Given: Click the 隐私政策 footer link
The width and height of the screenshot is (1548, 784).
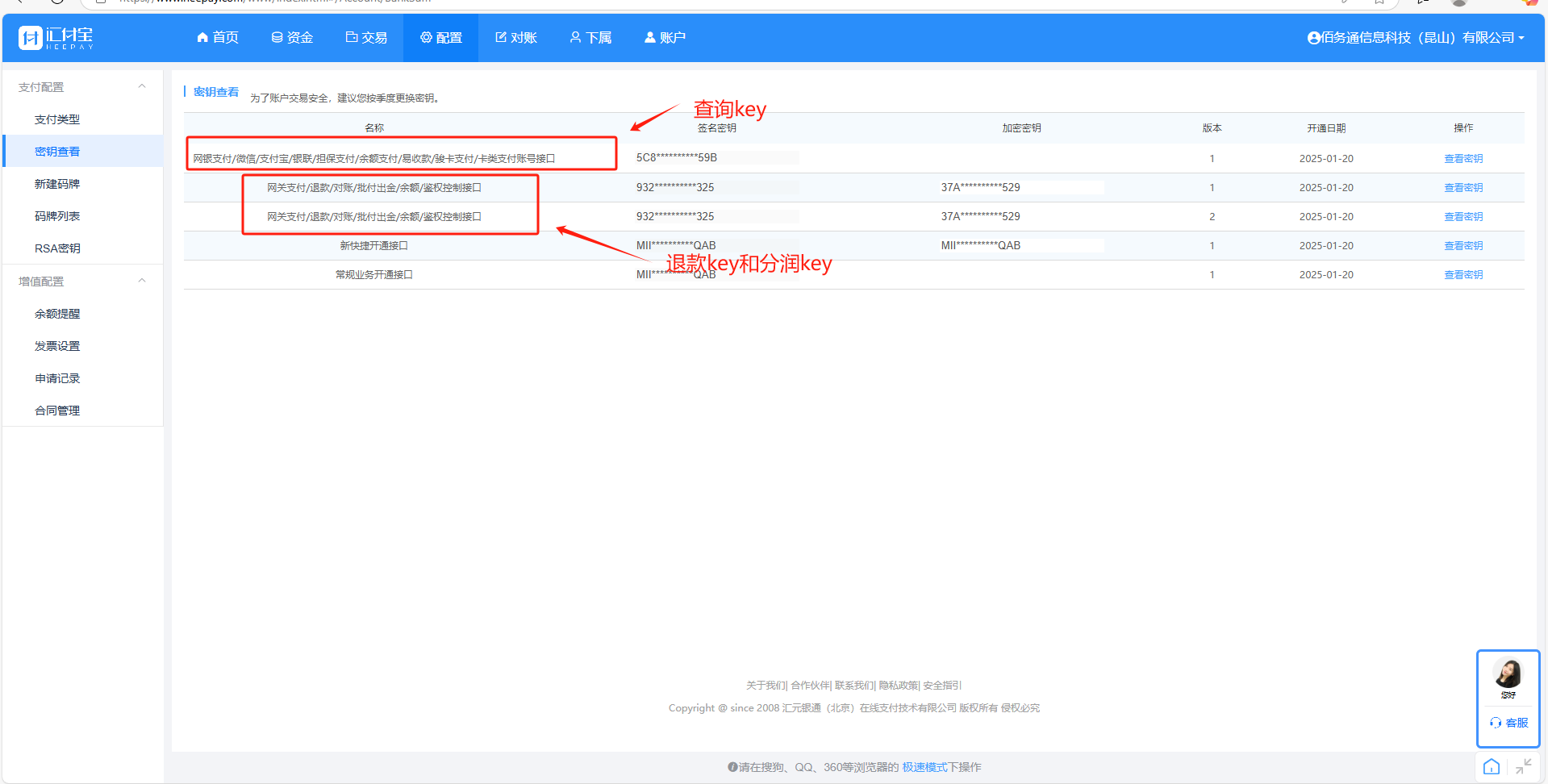Looking at the screenshot, I should (x=899, y=686).
